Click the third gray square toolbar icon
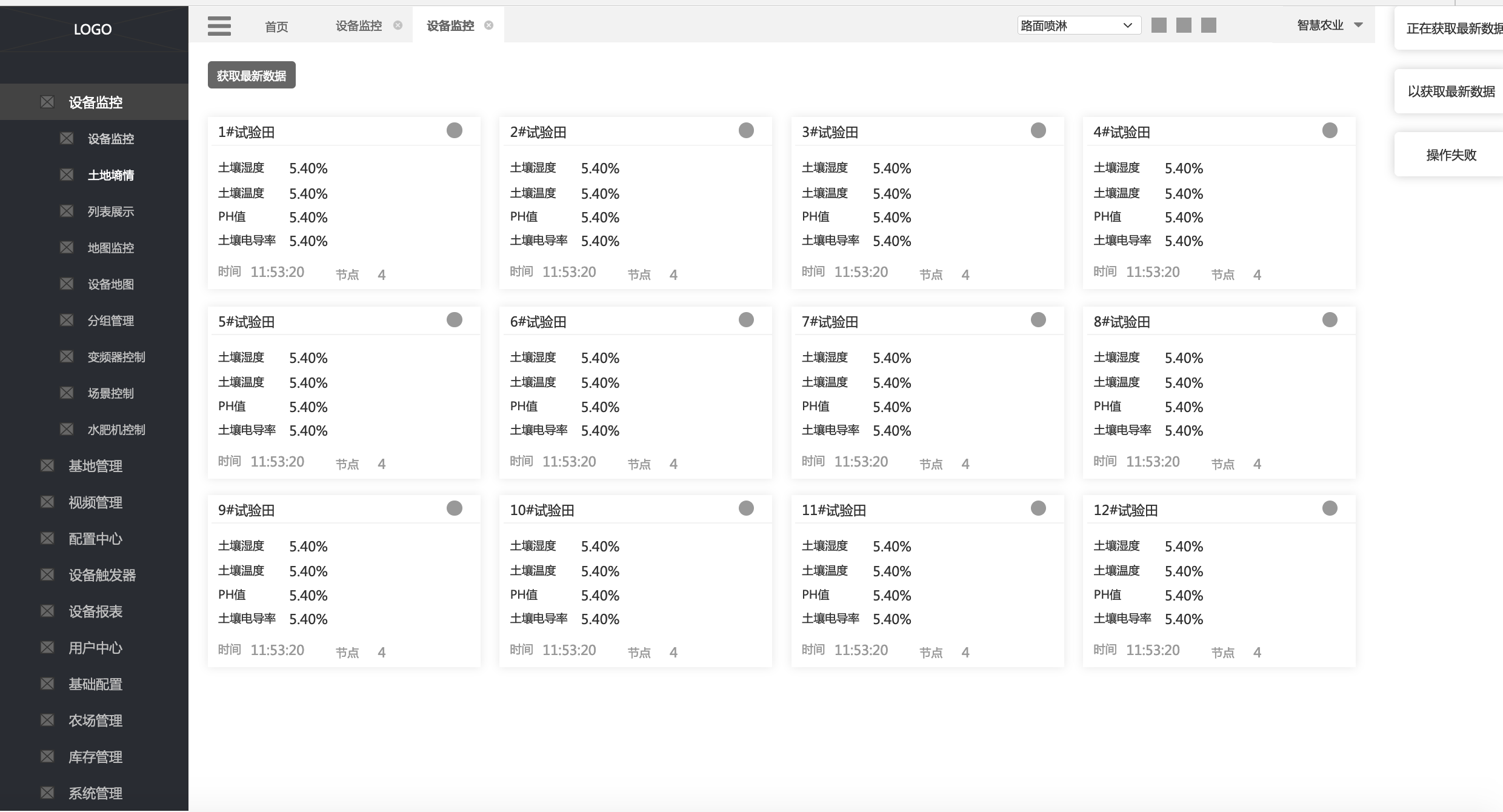 click(1208, 25)
